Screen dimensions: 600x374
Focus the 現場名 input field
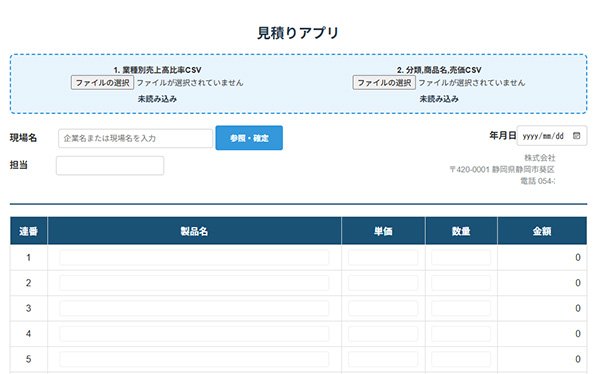[135, 138]
